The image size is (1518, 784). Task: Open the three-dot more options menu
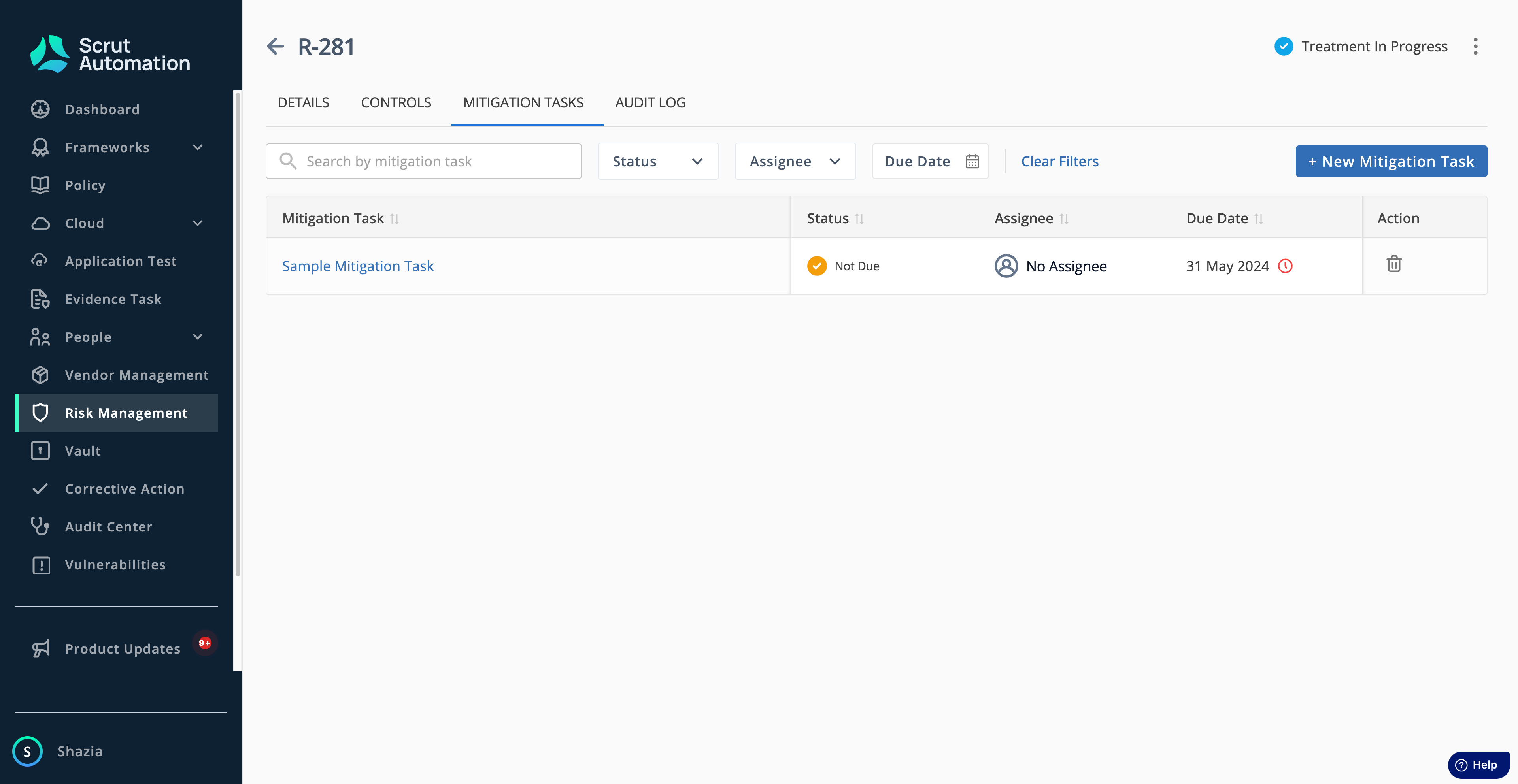point(1476,47)
